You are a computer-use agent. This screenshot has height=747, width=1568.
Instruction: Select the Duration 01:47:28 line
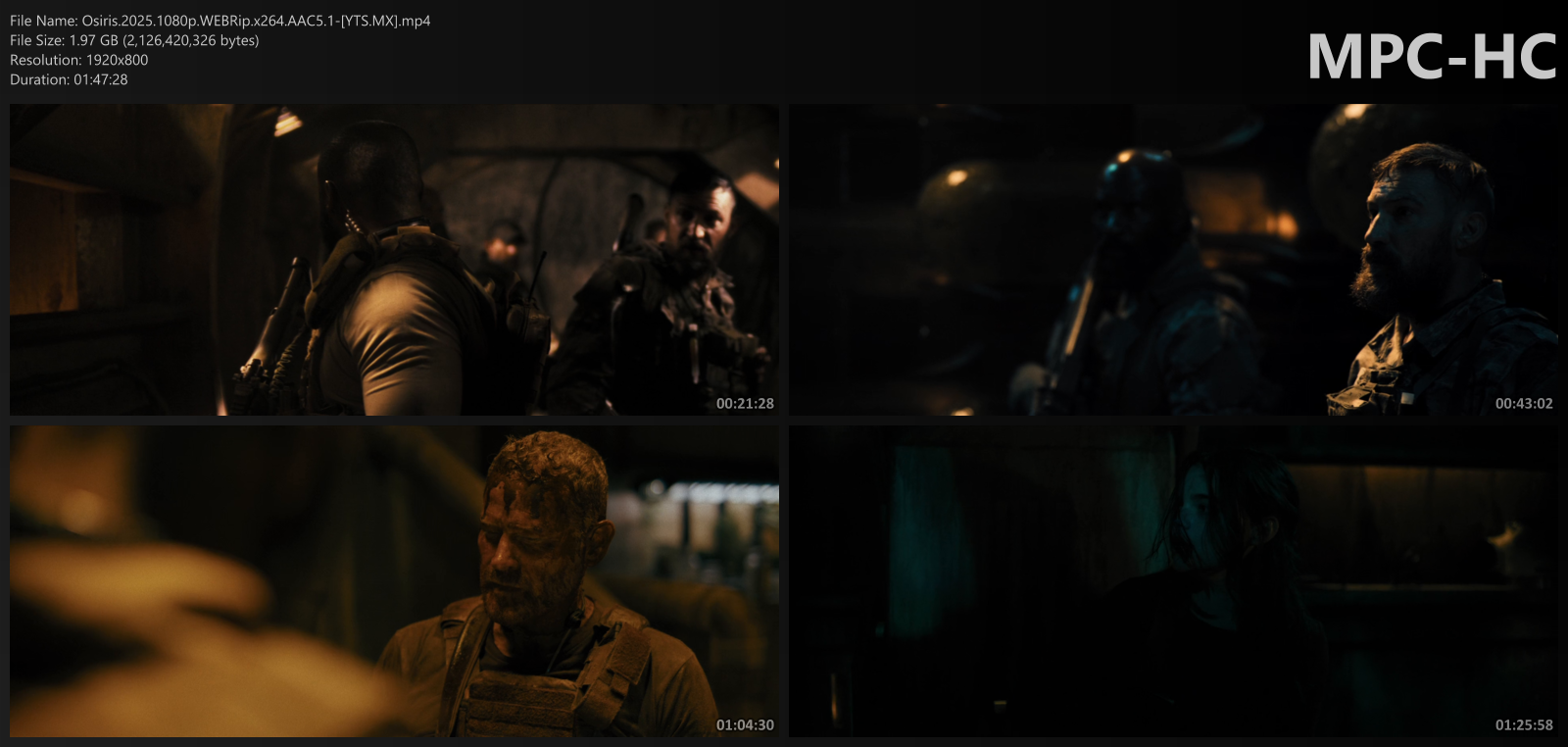pos(69,79)
